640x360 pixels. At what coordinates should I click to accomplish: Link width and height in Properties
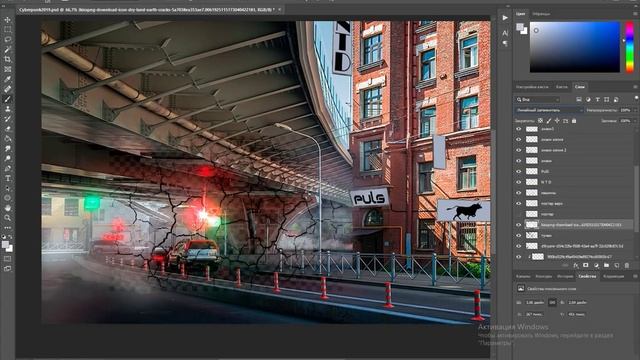(x=552, y=302)
